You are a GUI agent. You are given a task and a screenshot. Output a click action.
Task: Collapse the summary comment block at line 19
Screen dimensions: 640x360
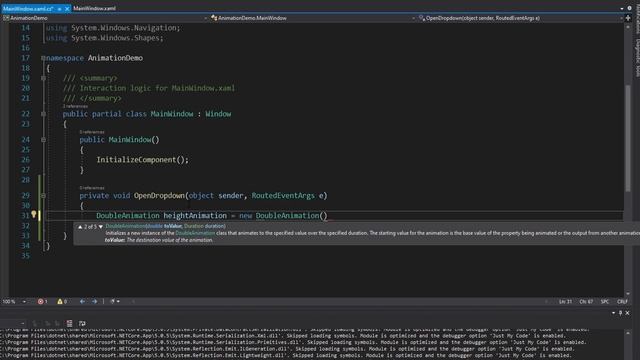(43, 78)
